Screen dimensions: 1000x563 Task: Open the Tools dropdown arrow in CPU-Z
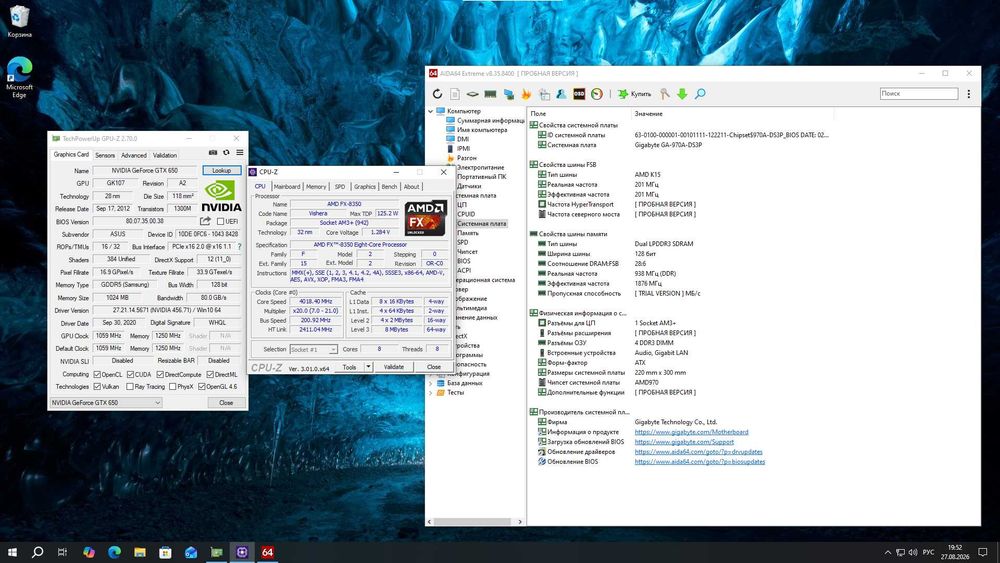point(368,367)
